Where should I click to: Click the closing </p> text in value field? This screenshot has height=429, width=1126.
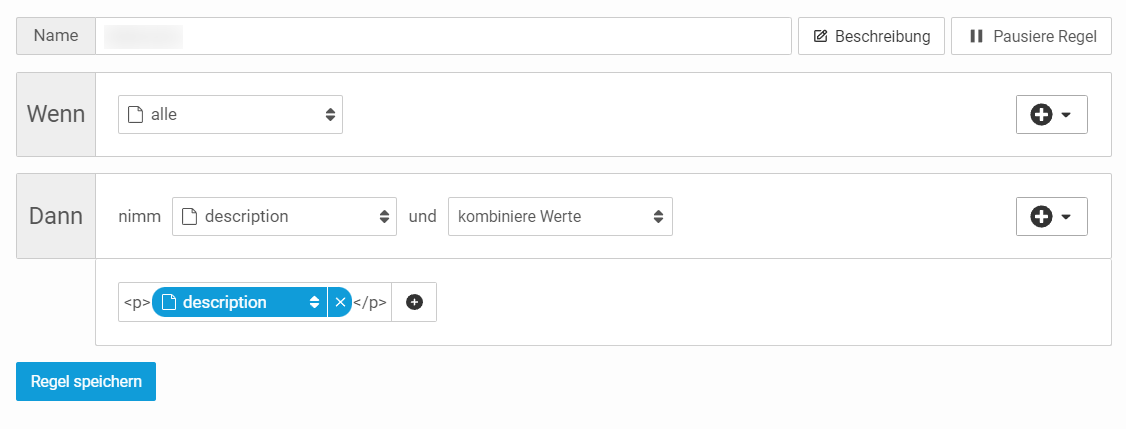click(370, 303)
